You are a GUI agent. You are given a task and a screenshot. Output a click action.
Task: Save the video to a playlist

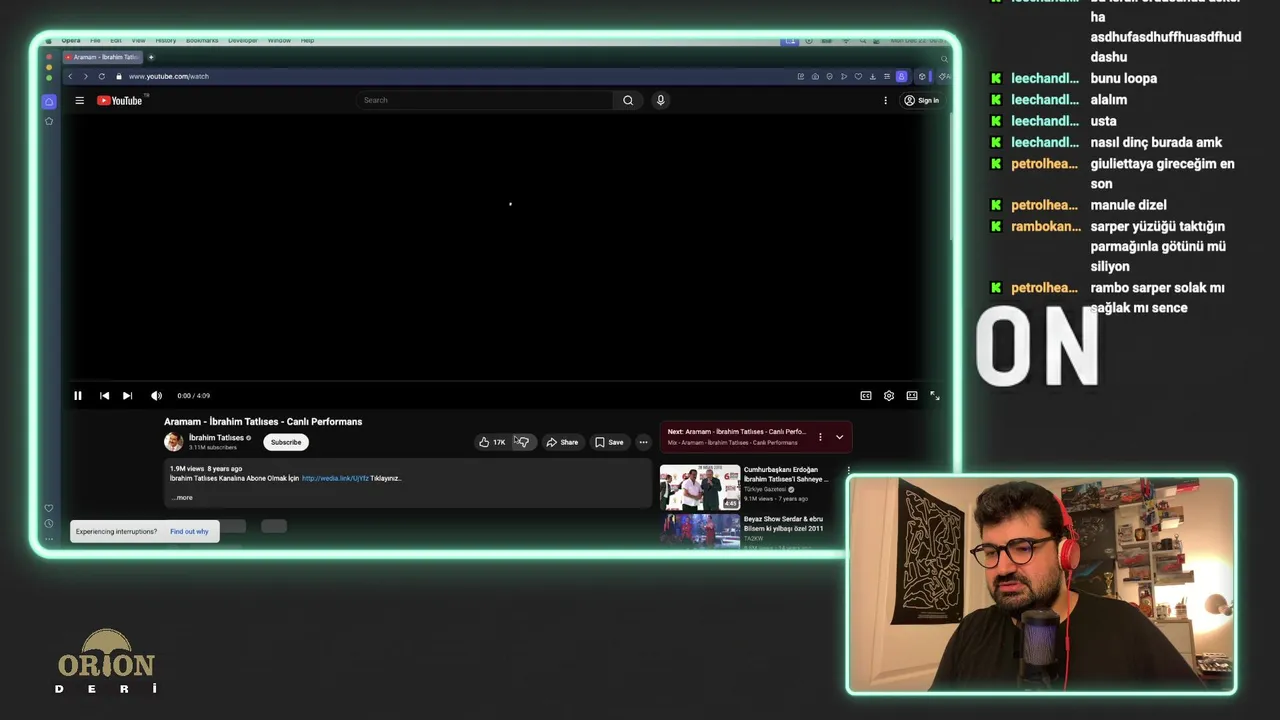click(609, 442)
